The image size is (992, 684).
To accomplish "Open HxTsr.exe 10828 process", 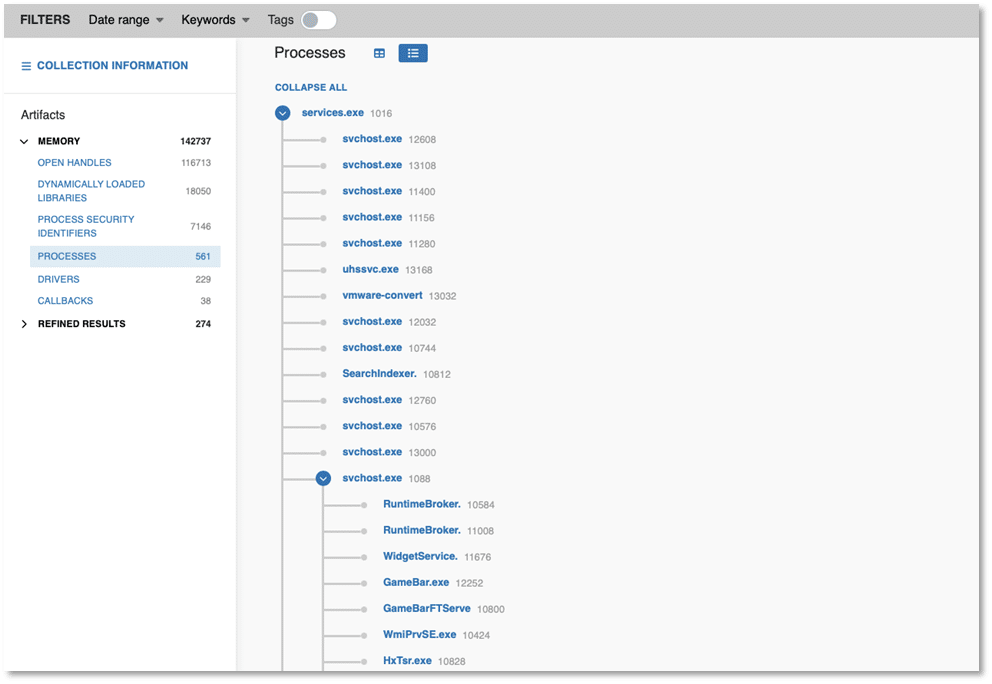I will coord(407,661).
